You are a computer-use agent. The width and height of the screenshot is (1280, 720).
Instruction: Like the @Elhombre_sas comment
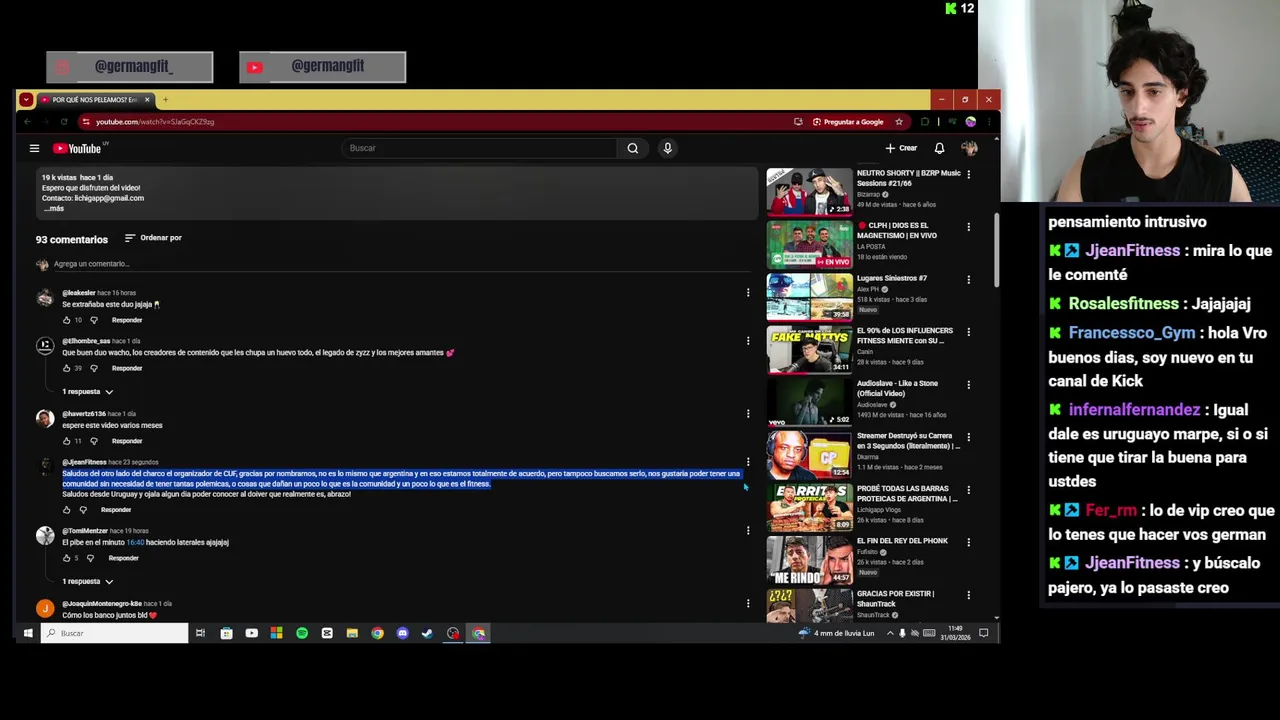[x=67, y=368]
